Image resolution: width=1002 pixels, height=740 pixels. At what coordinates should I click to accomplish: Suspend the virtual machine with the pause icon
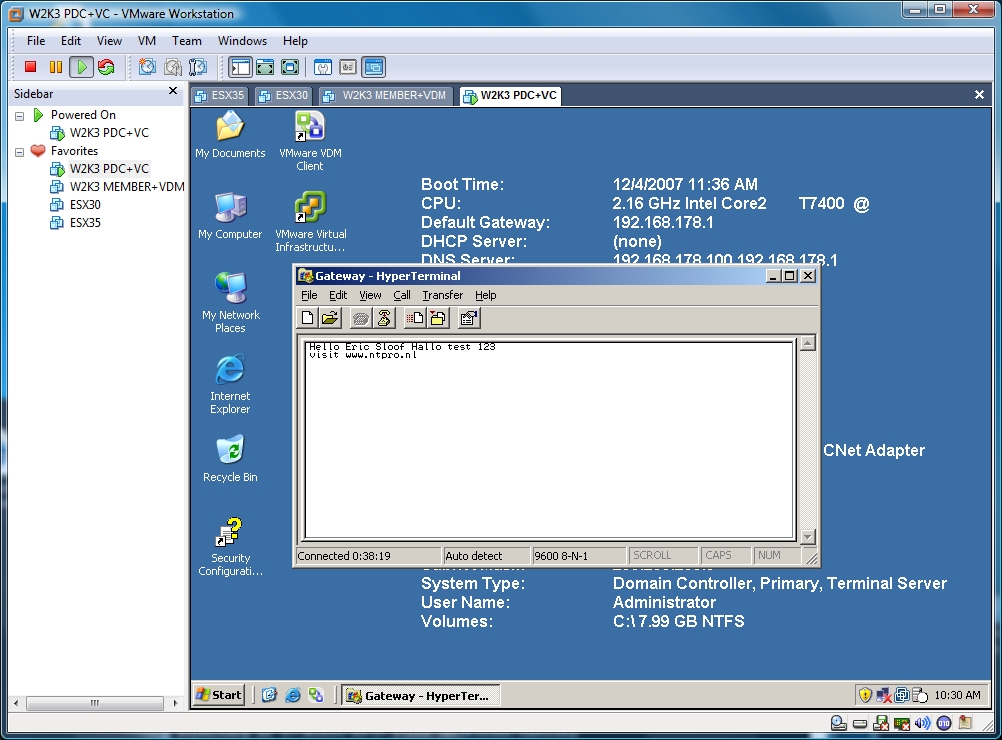[56, 66]
